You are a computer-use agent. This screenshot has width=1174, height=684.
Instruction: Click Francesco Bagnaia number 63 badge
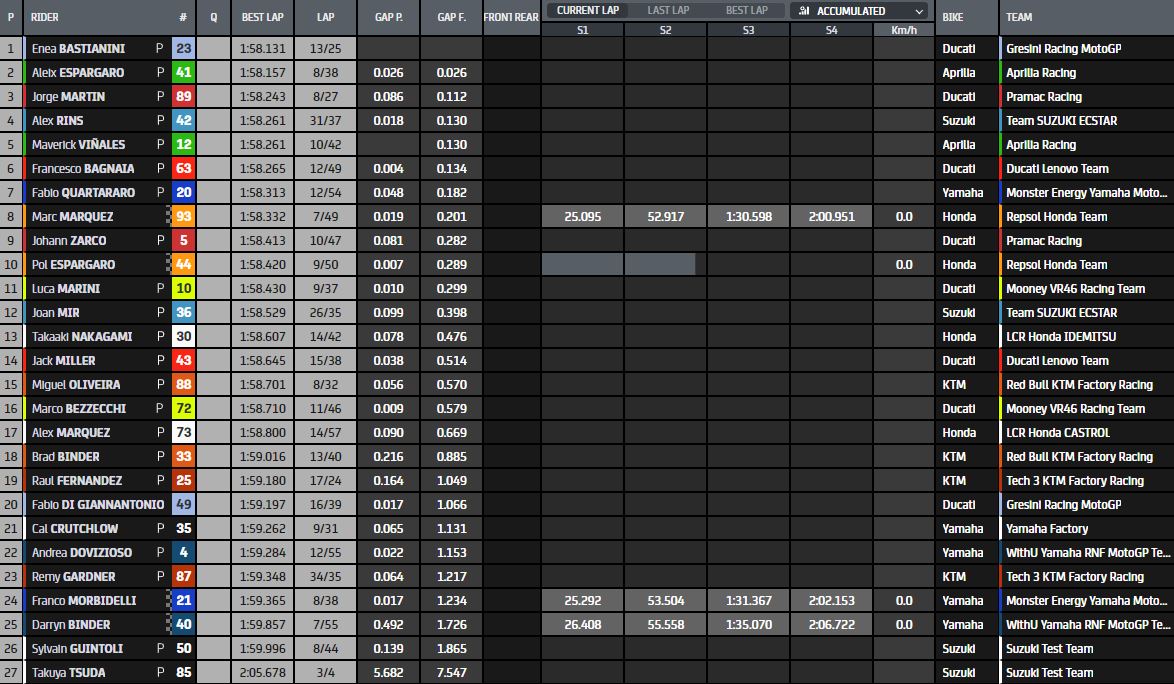click(x=183, y=168)
